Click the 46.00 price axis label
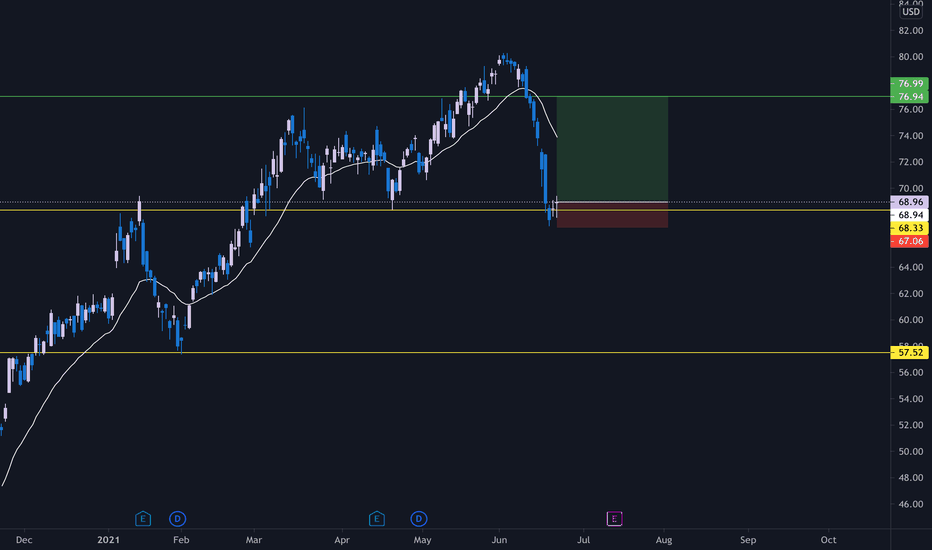The height and width of the screenshot is (550, 932). 911,504
